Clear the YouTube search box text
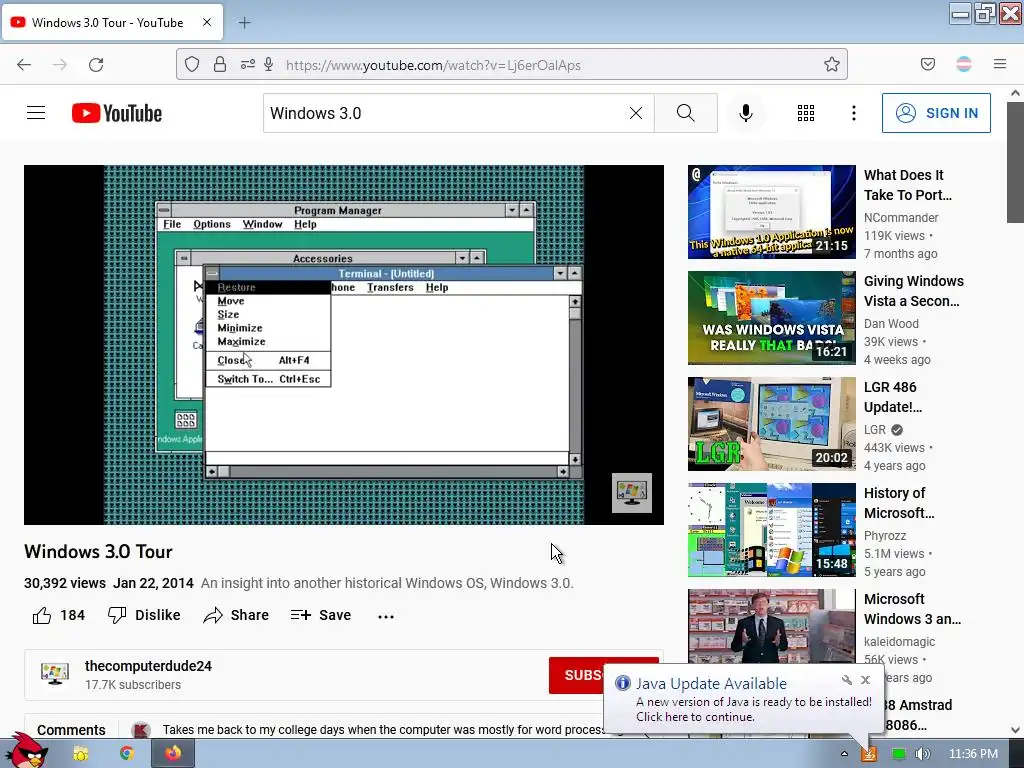 click(635, 113)
